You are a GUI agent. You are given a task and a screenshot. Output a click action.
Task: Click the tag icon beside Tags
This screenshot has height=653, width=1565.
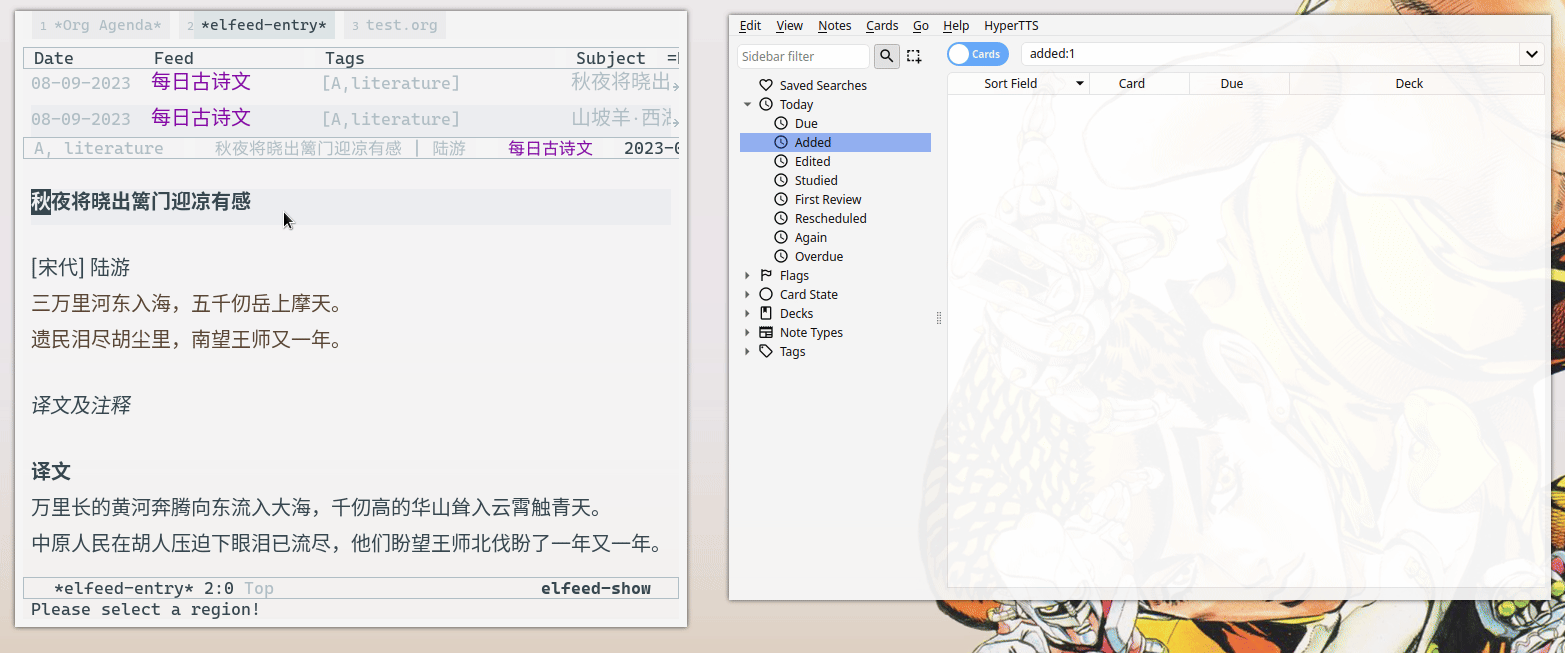point(766,351)
